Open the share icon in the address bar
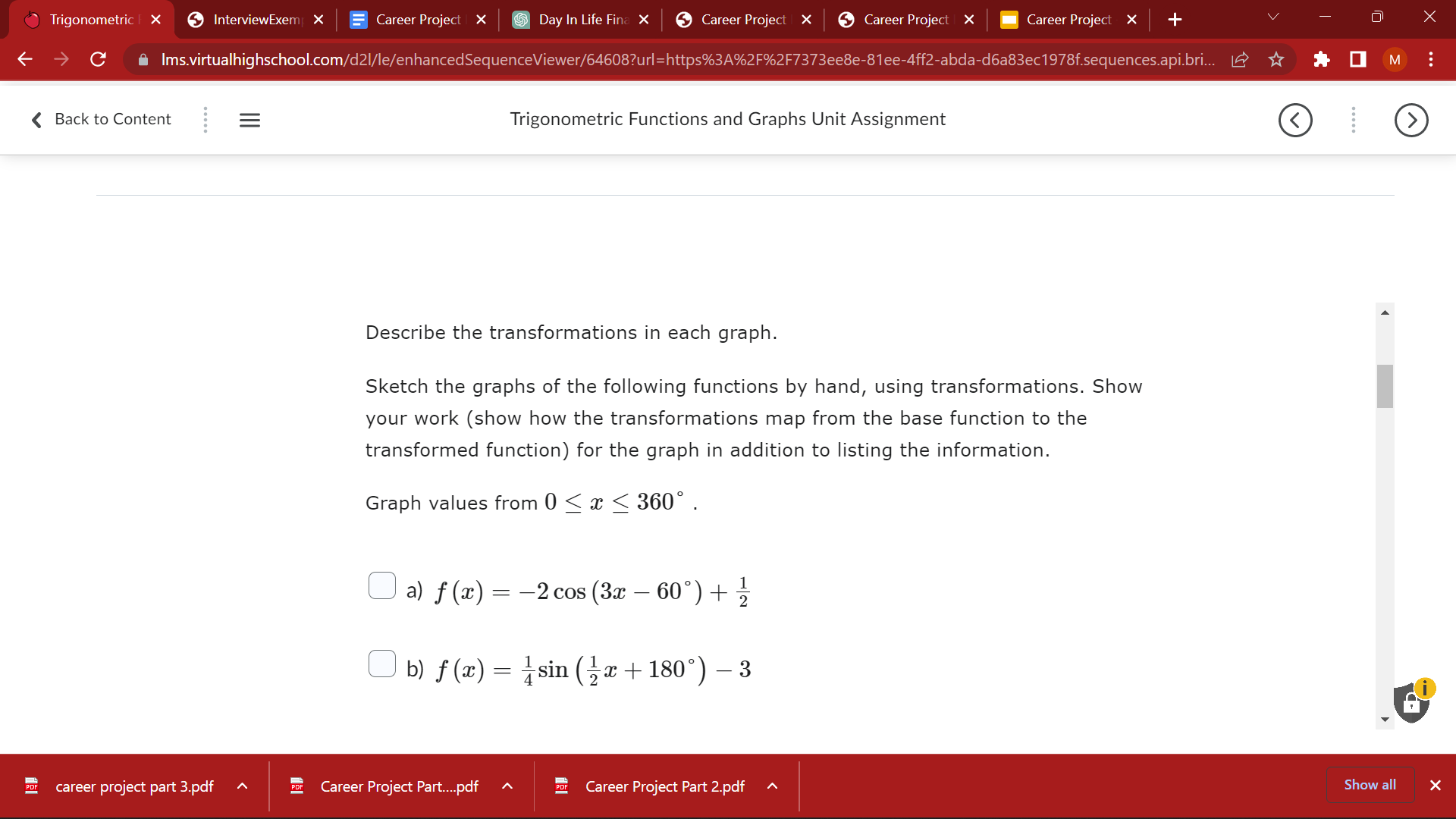The width and height of the screenshot is (1456, 819). coord(1240,60)
